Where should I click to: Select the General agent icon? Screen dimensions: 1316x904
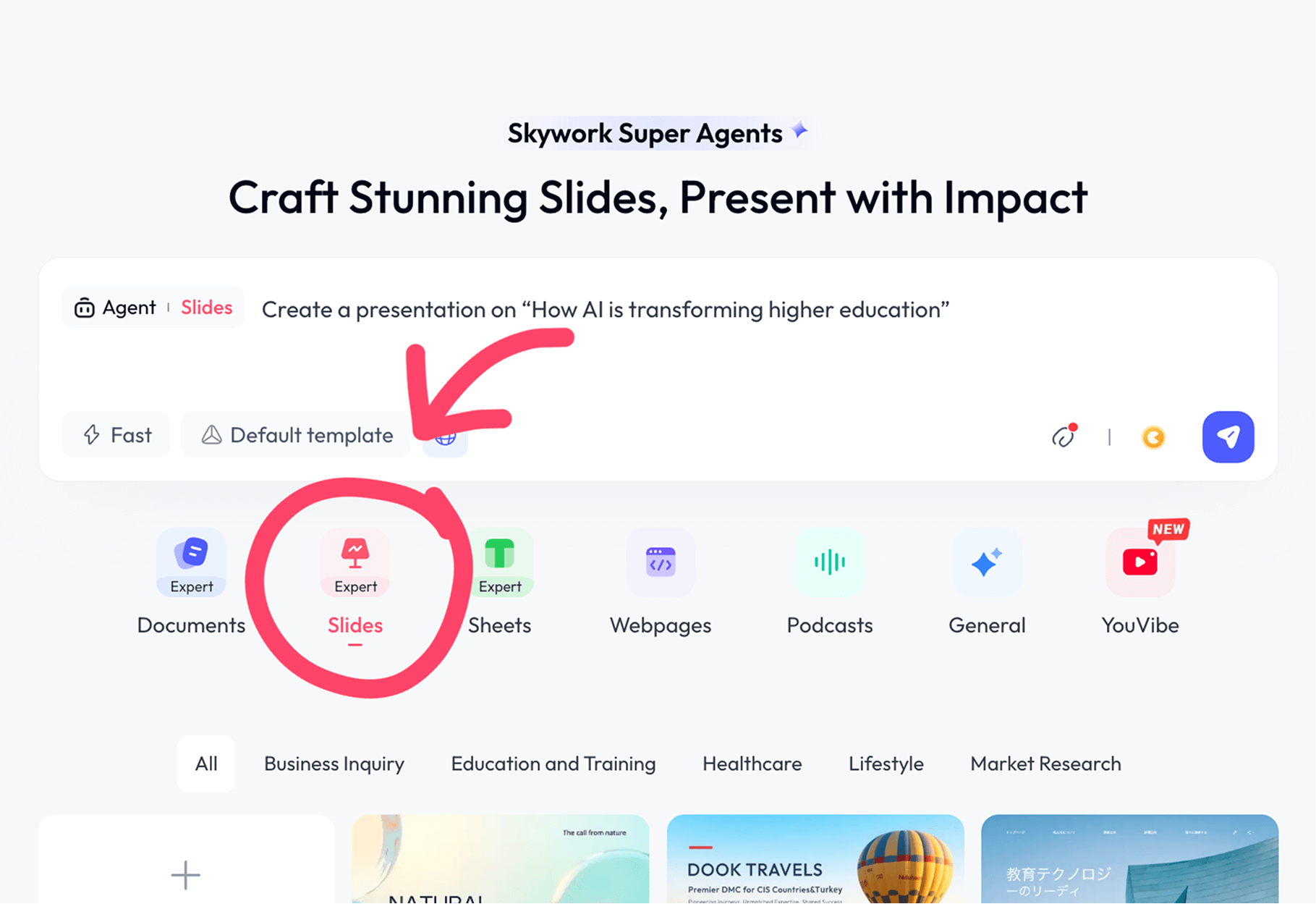987,562
